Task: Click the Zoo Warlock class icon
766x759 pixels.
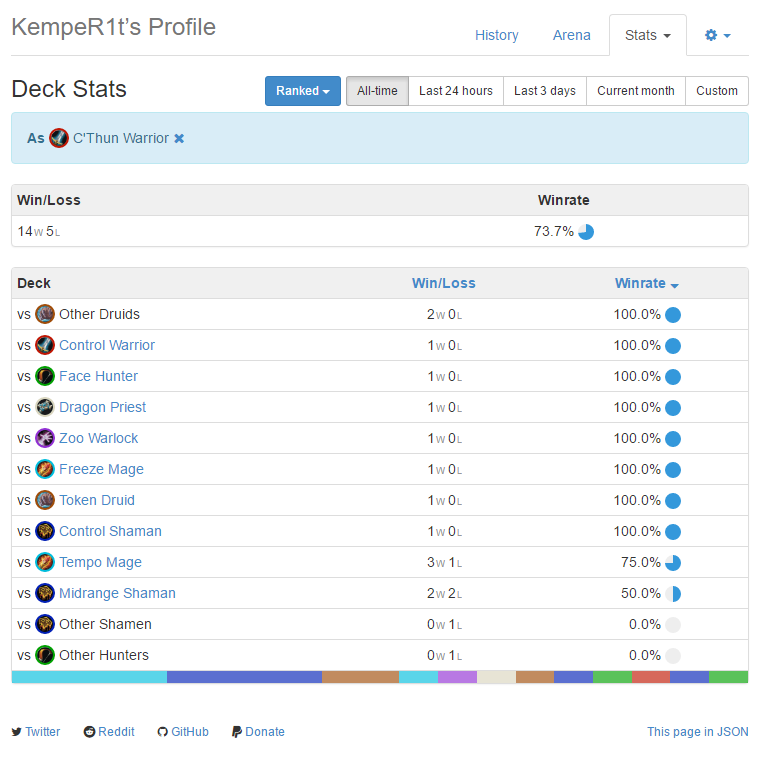Action: pyautogui.click(x=45, y=438)
